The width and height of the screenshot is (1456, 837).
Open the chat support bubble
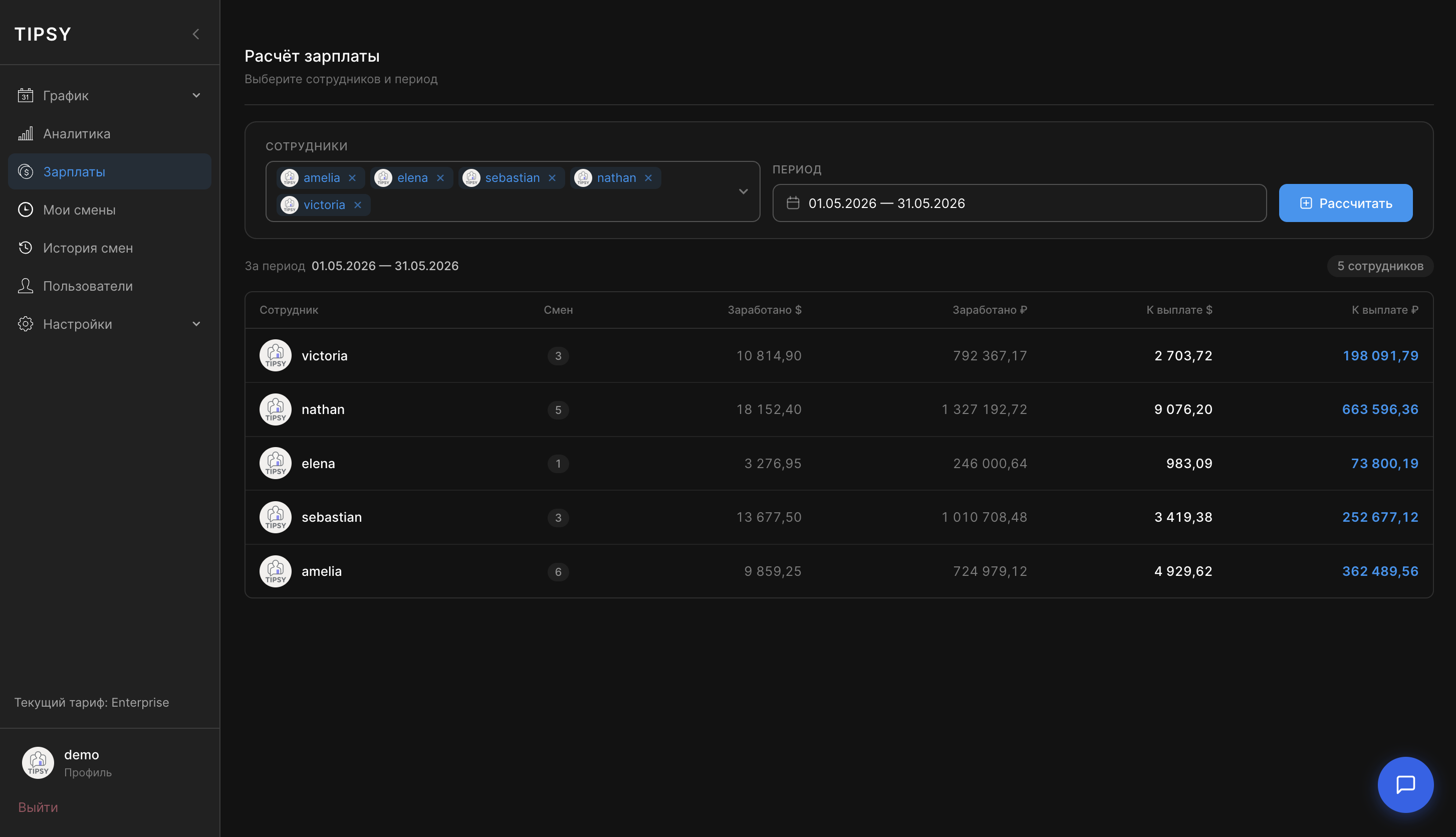[1405, 785]
